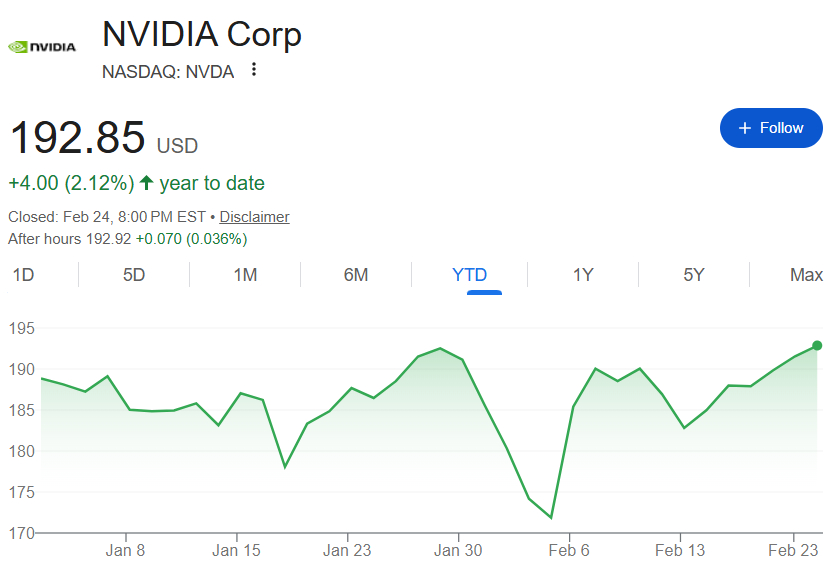Show the 5Y price chart
Viewport: 836px width, 572px height.
694,275
